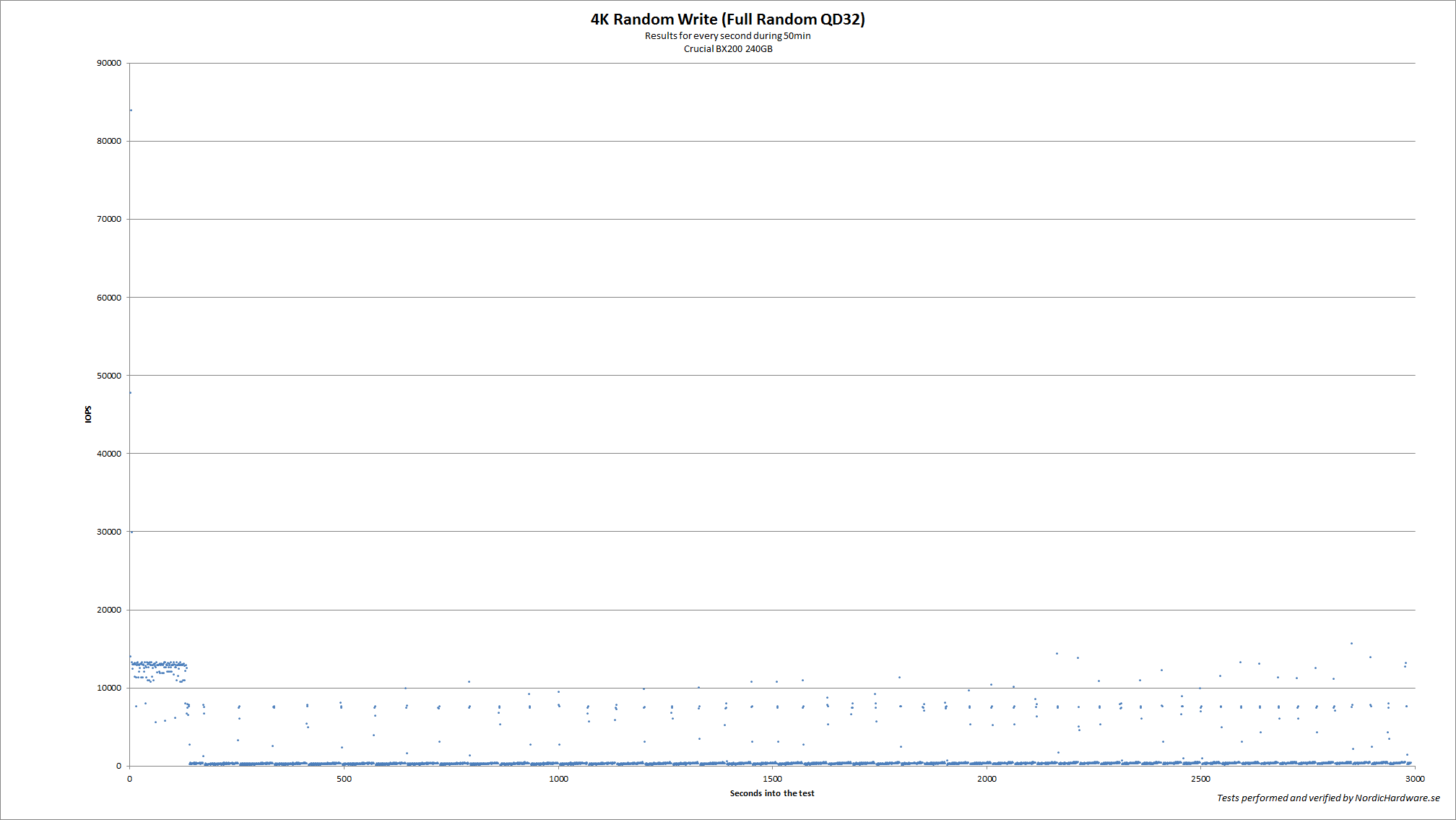Click the data point at 30000 IOPS
The width and height of the screenshot is (1456, 820).
[x=131, y=532]
